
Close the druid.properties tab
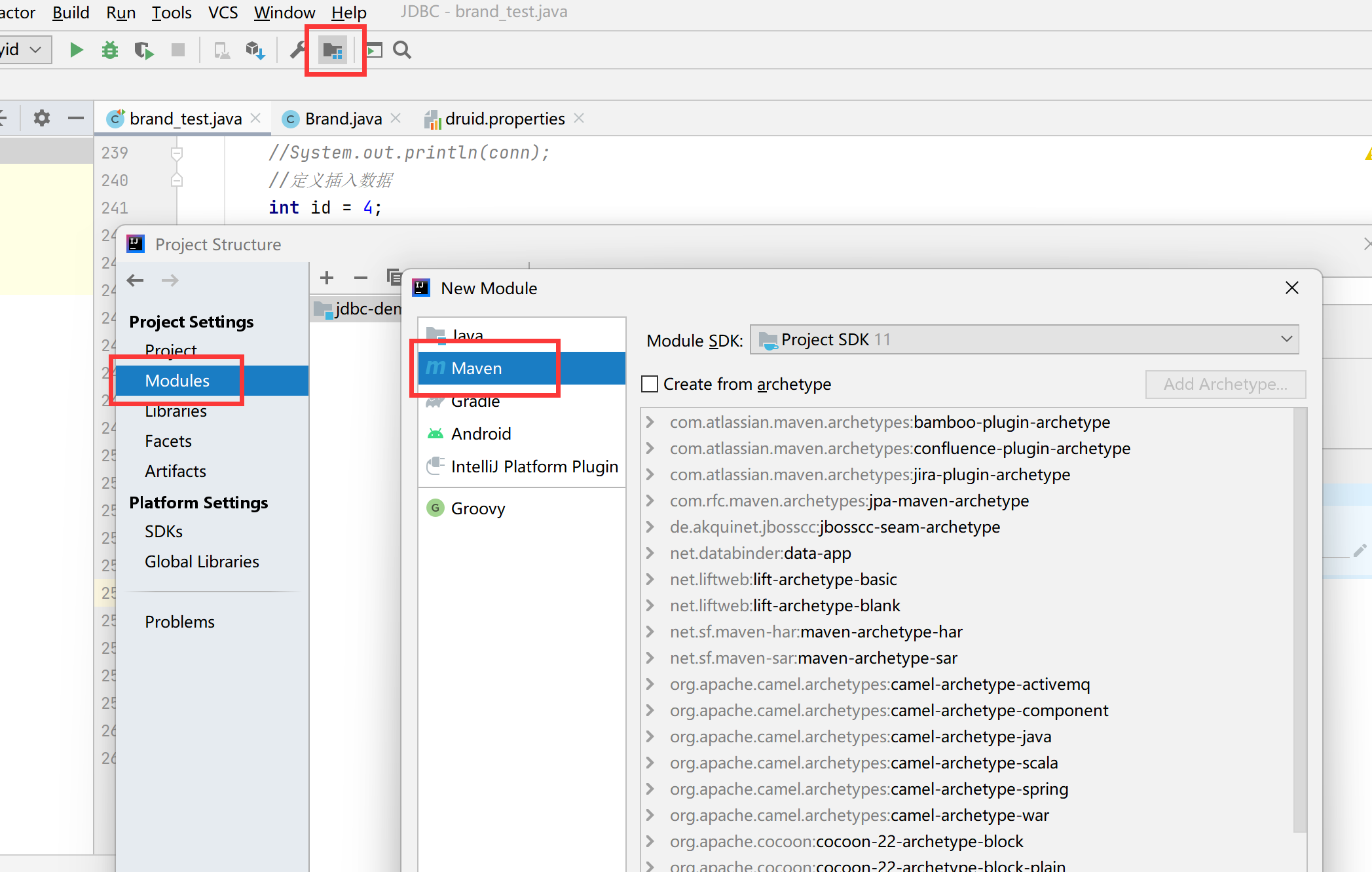[579, 118]
